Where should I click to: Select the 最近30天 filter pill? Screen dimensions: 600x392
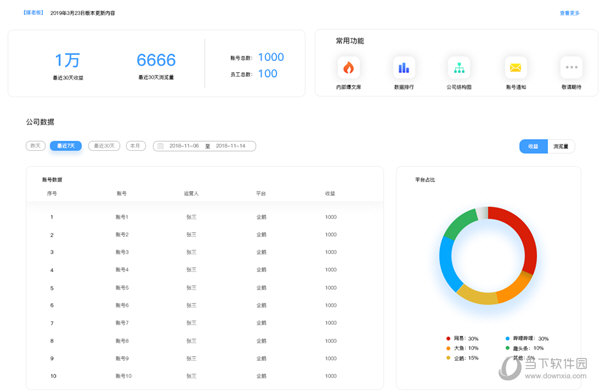(x=104, y=146)
